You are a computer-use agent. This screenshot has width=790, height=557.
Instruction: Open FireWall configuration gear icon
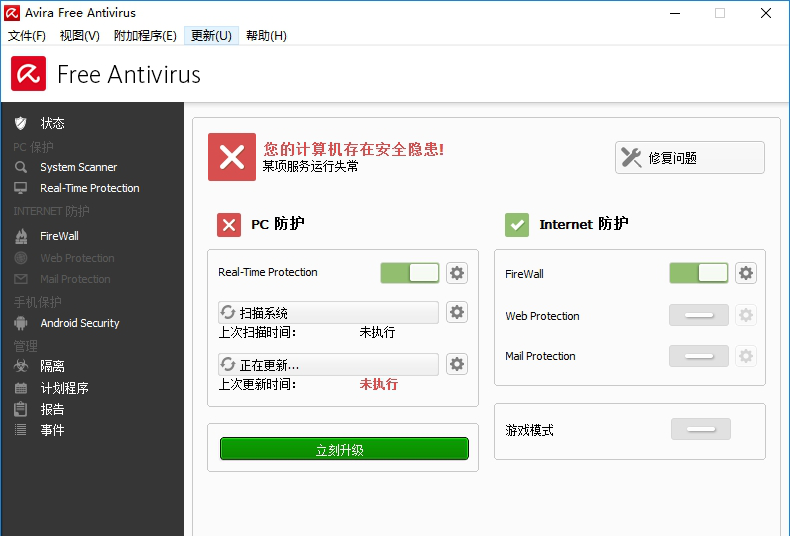(746, 273)
